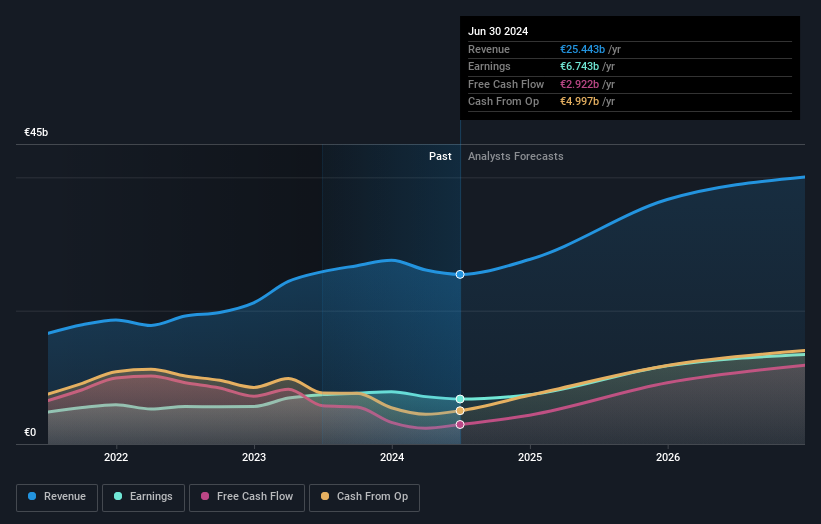The image size is (821, 524).
Task: Click the Revenue row label in tooltip
Action: pos(489,49)
